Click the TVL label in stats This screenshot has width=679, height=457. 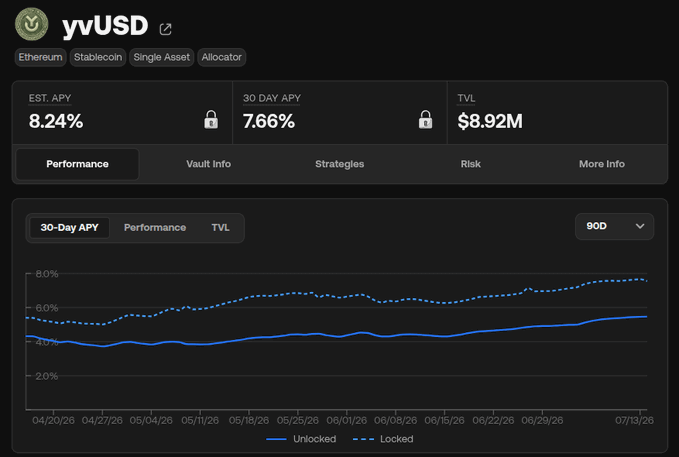[466, 98]
